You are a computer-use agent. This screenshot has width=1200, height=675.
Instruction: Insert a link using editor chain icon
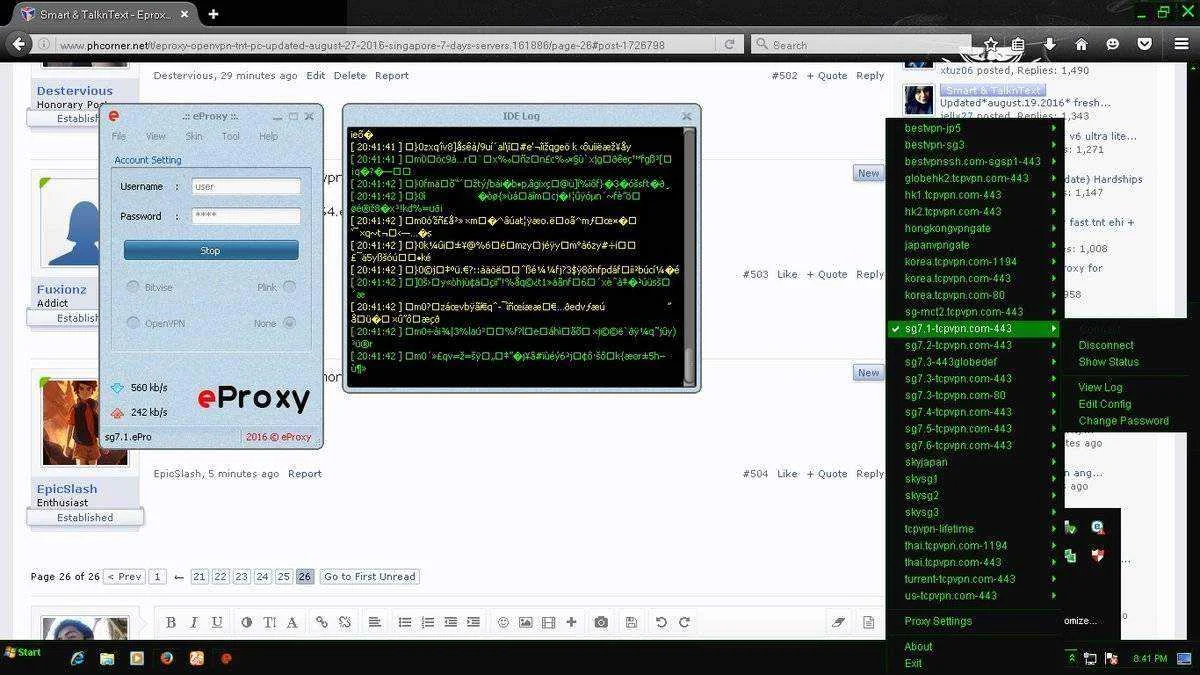tap(321, 622)
